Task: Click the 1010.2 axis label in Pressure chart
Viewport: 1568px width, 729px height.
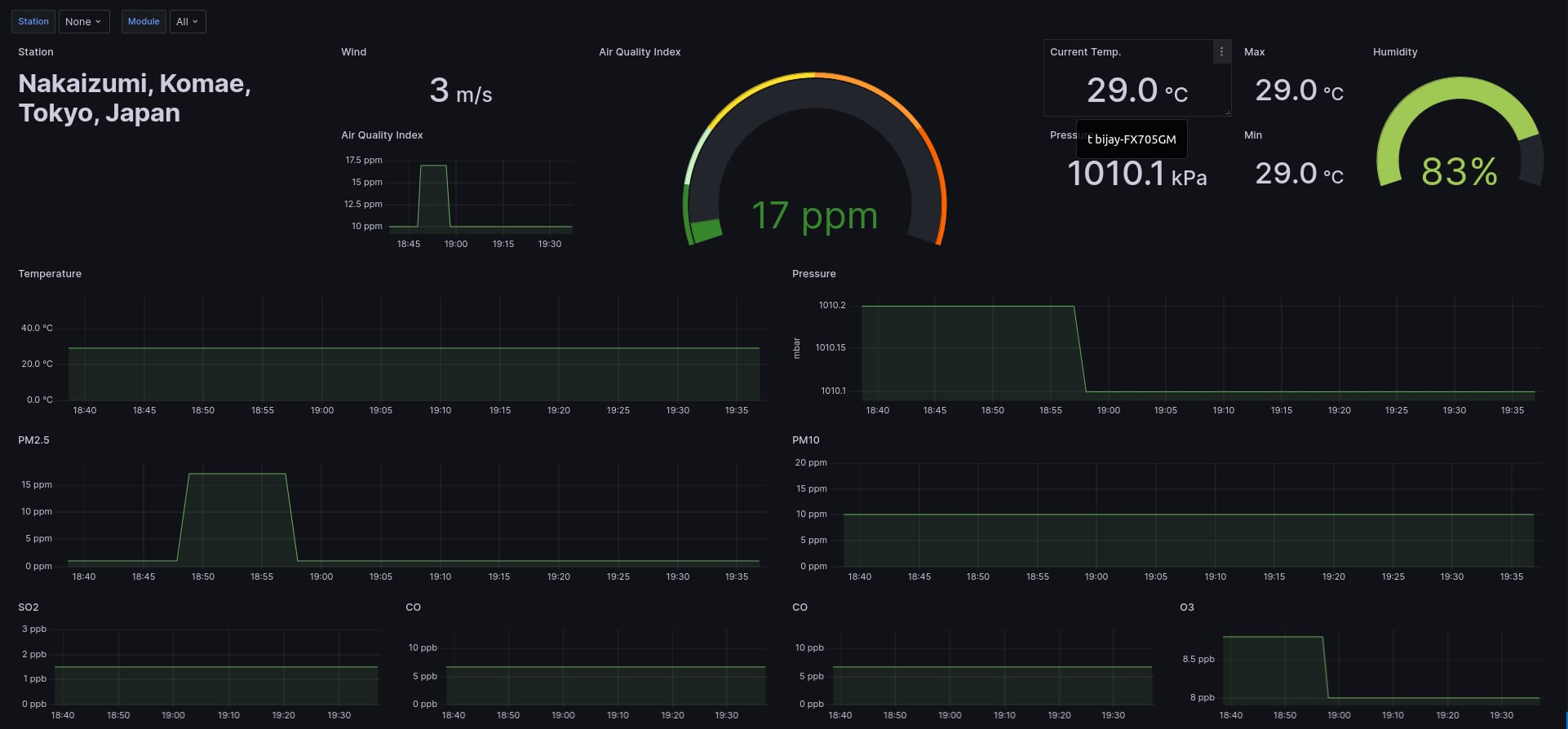Action: click(832, 305)
